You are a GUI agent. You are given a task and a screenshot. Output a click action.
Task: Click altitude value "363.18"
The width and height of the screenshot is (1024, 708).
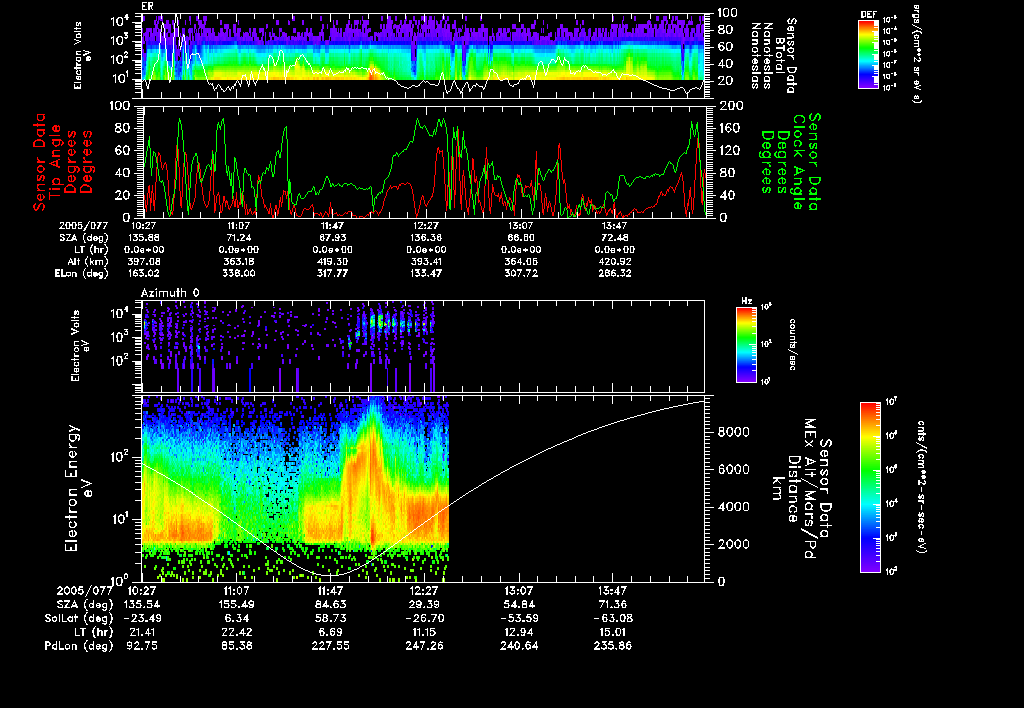[239, 261]
